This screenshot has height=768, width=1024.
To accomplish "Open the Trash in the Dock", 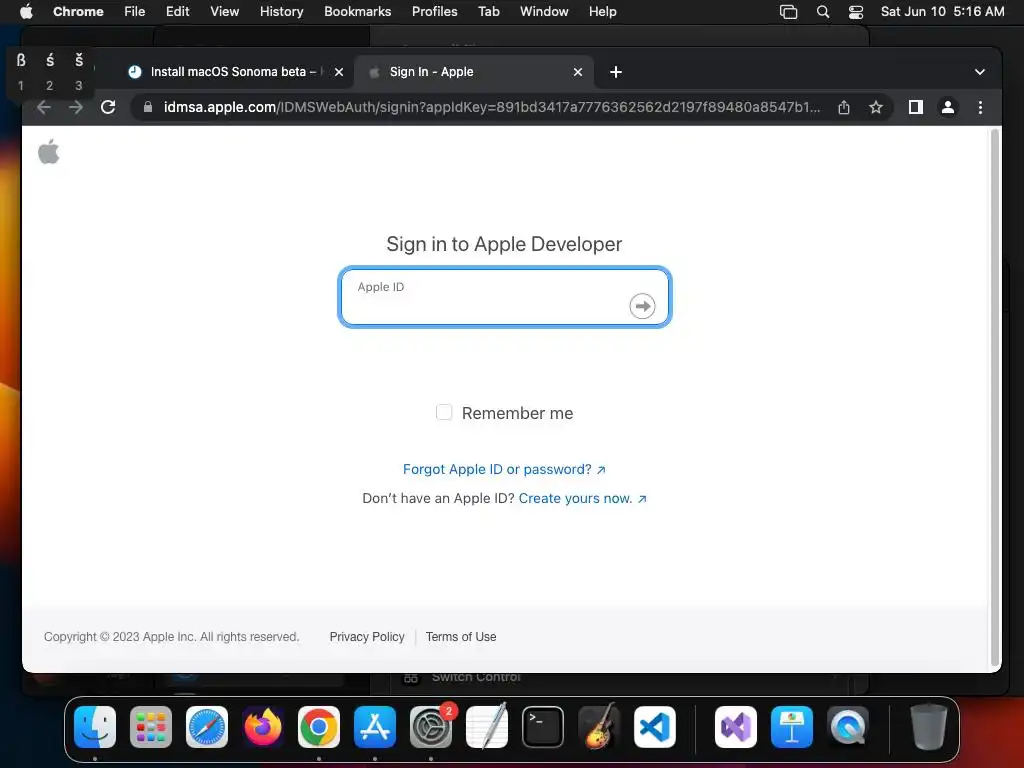I will click(929, 727).
